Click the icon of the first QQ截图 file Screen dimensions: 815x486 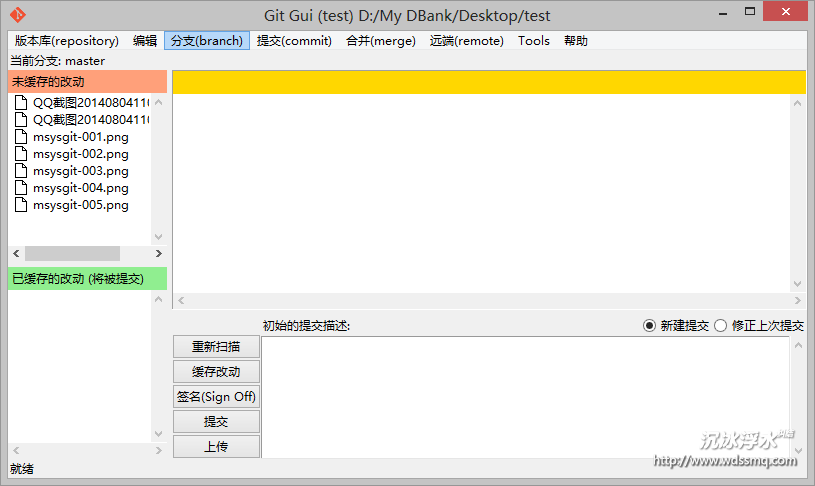click(x=22, y=103)
